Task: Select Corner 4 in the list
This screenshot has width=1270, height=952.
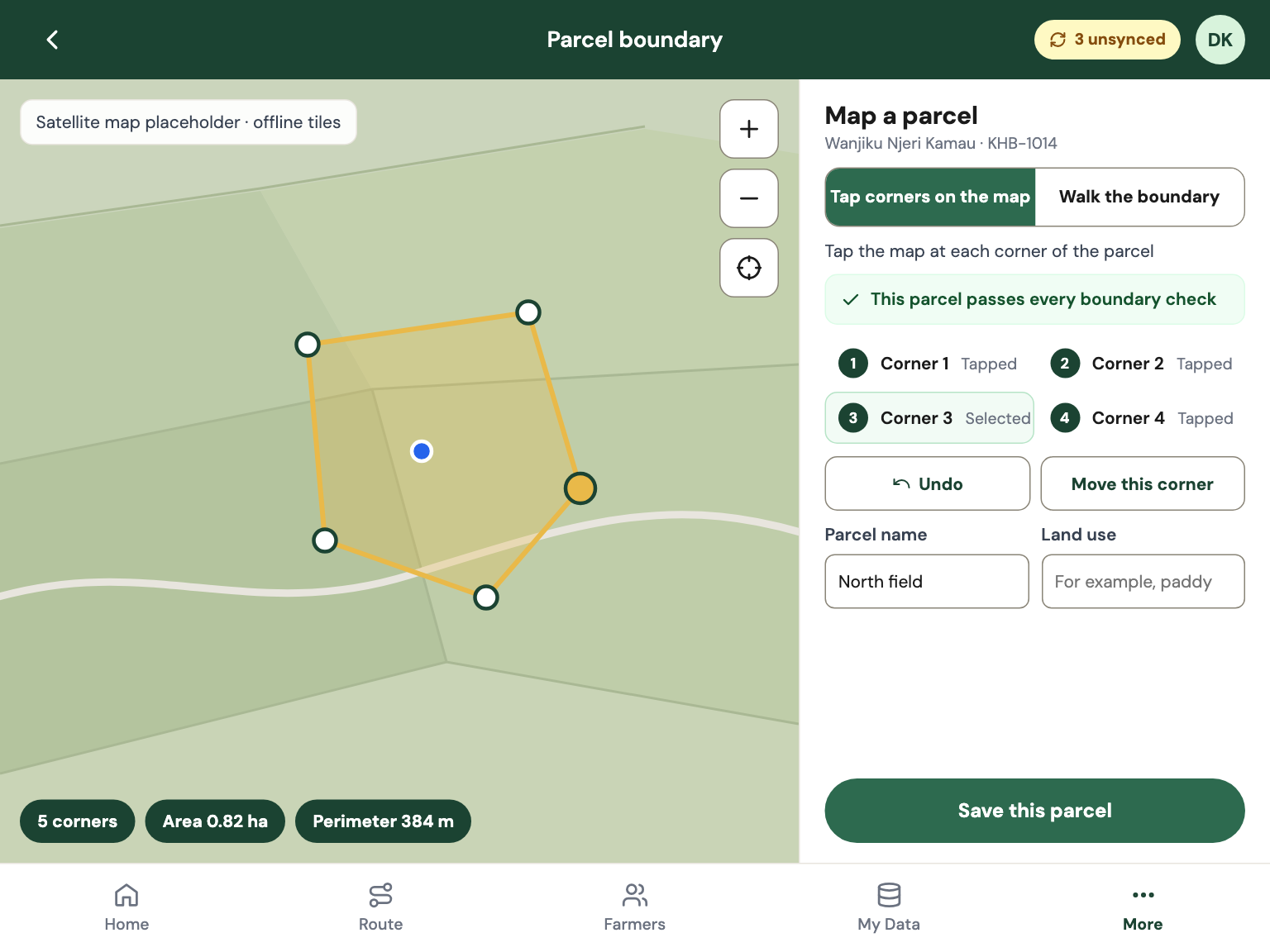Action: click(1141, 418)
